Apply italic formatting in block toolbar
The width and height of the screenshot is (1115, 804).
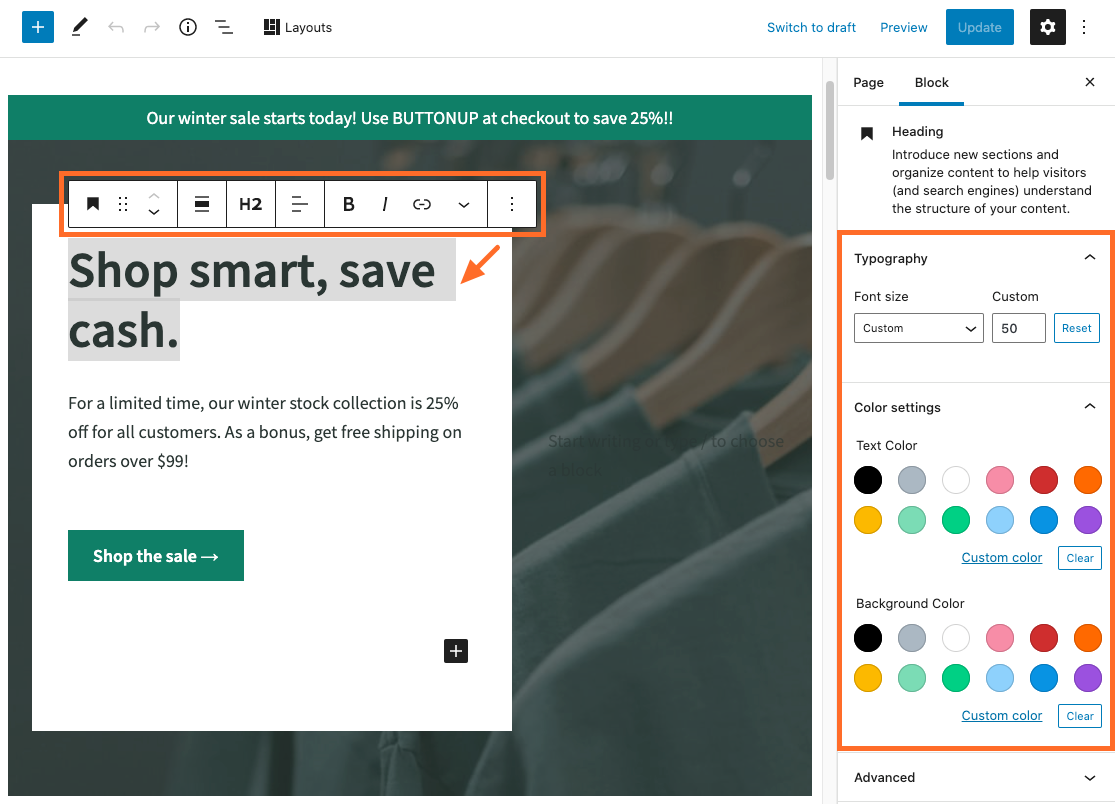pos(385,204)
